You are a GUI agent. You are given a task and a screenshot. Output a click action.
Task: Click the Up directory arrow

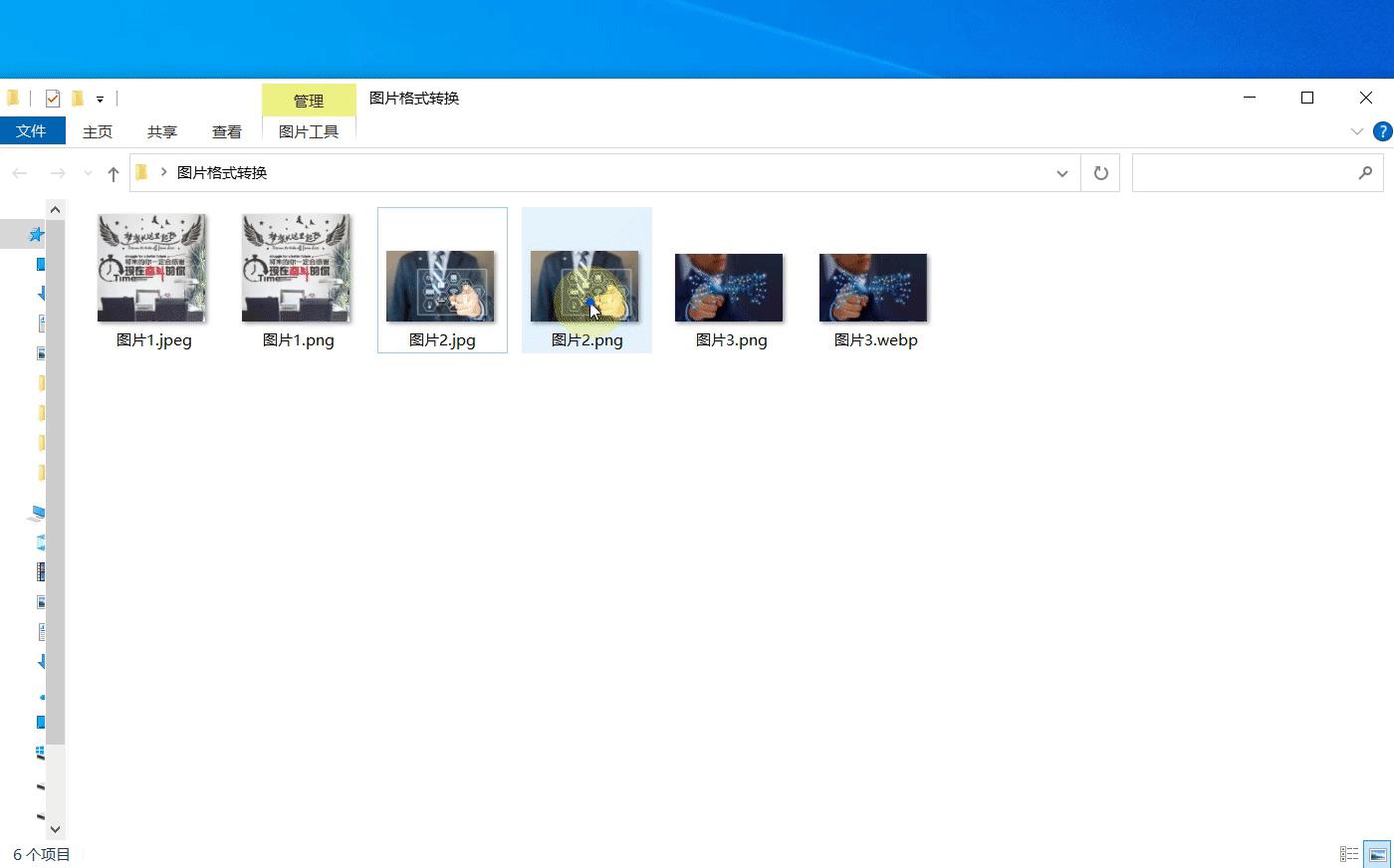tap(114, 173)
